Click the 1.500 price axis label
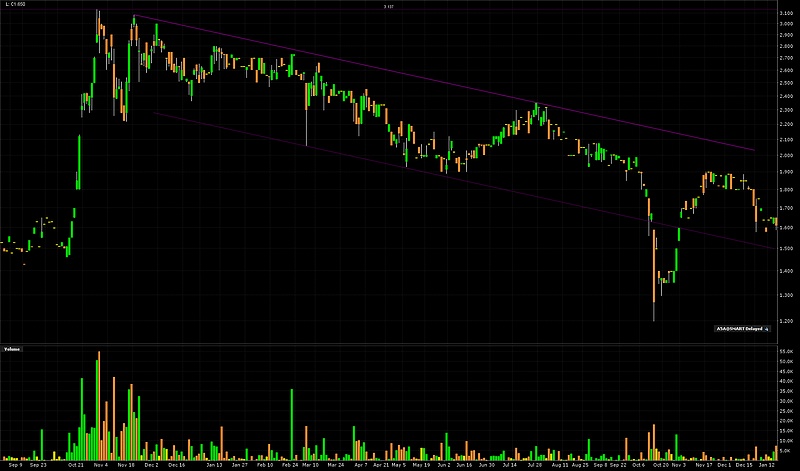 point(786,249)
